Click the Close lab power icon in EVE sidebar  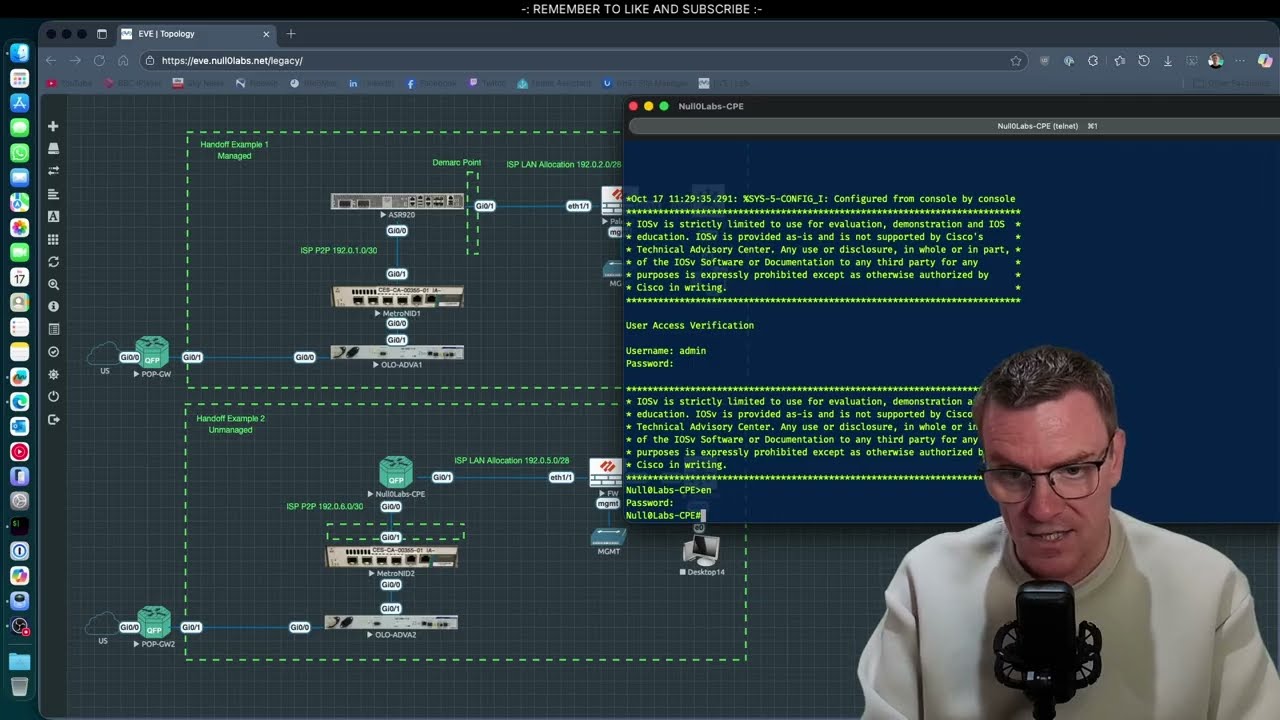[x=53, y=397]
